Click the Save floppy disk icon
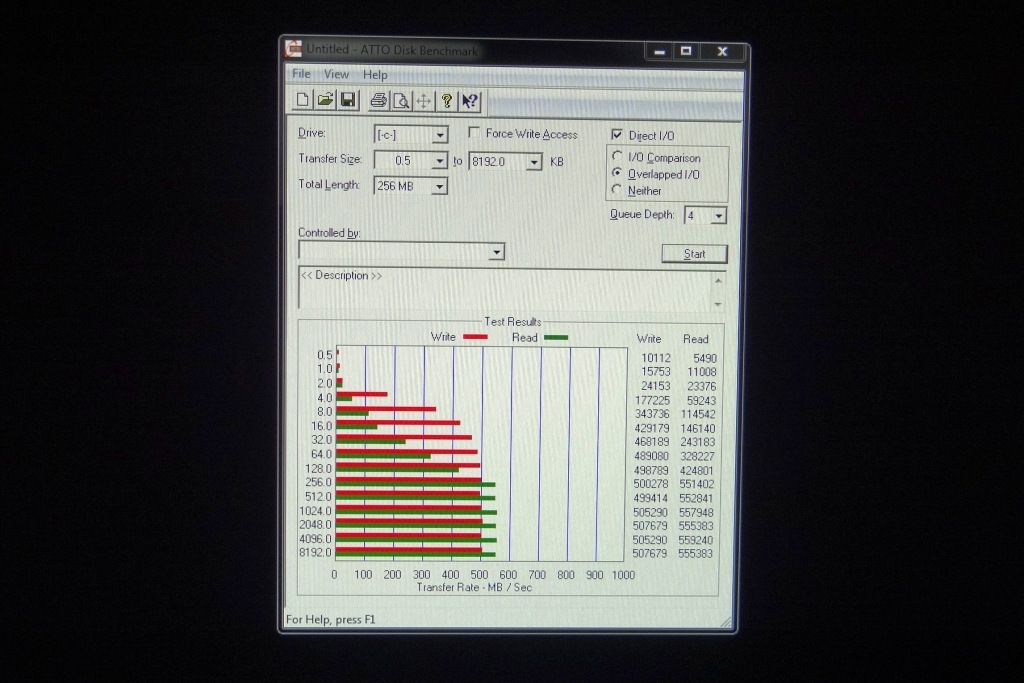 click(347, 100)
